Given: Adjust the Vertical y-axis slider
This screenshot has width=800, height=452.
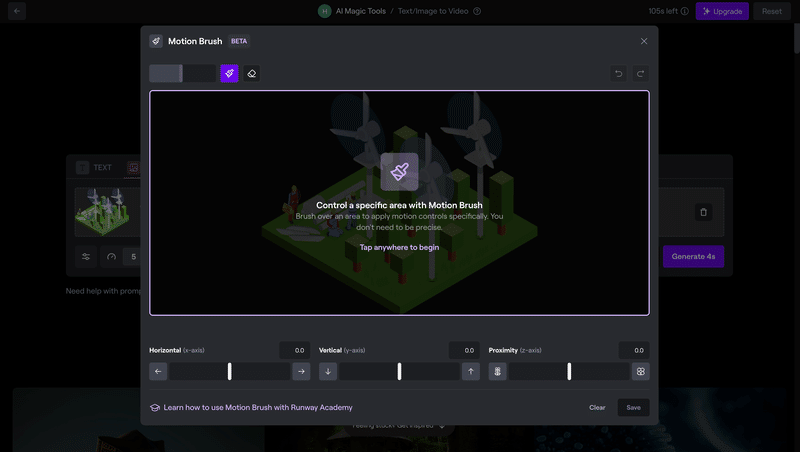Looking at the screenshot, I should 399,371.
